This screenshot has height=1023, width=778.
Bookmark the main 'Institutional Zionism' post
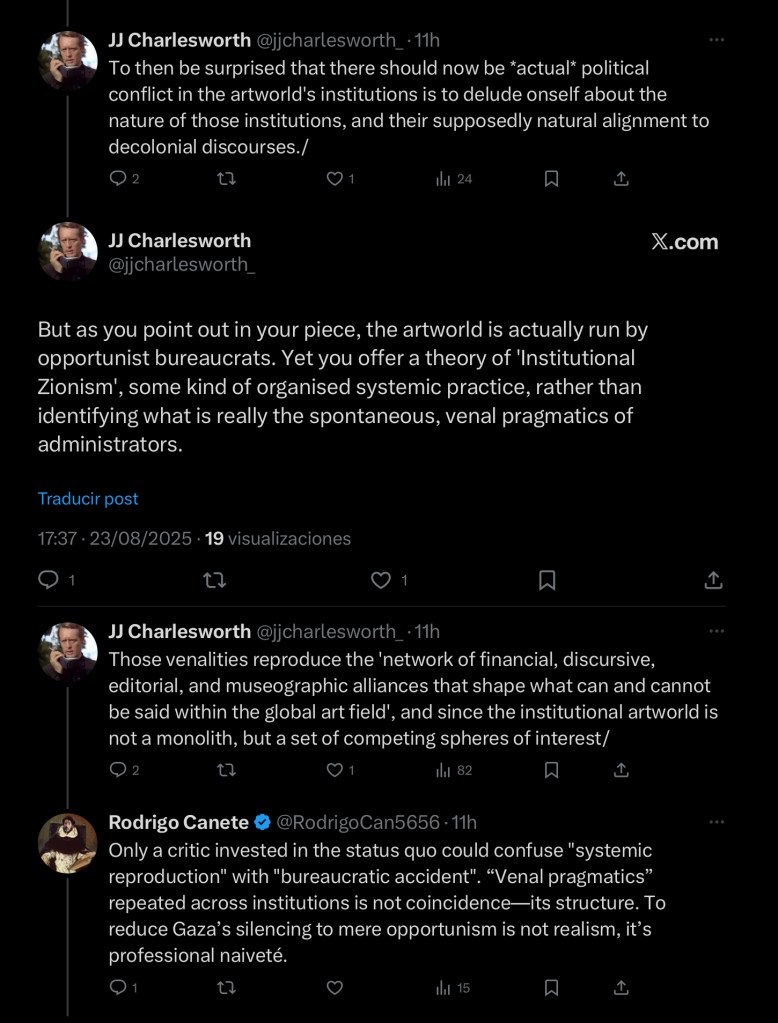coord(547,580)
